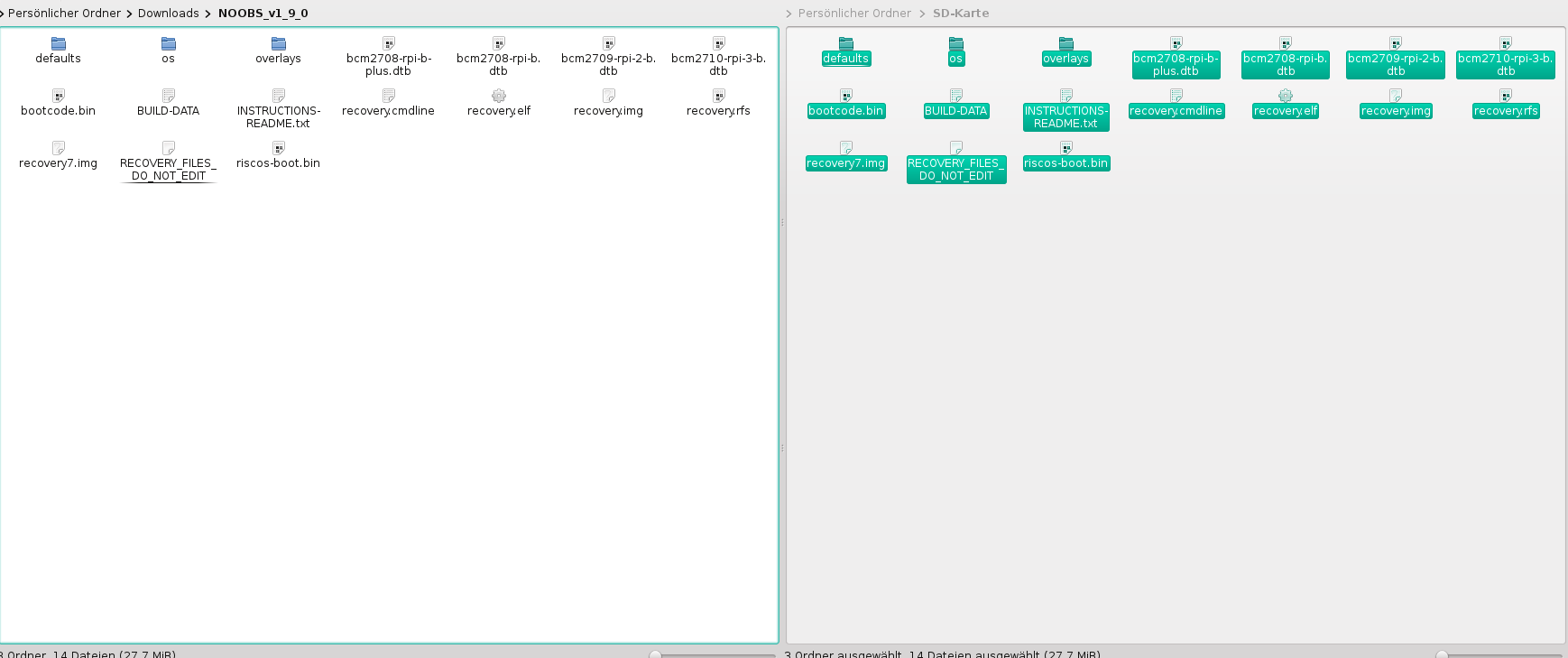Go to Persönlicher Ordner in left breadcrumb
This screenshot has height=658, width=1568.
[64, 14]
